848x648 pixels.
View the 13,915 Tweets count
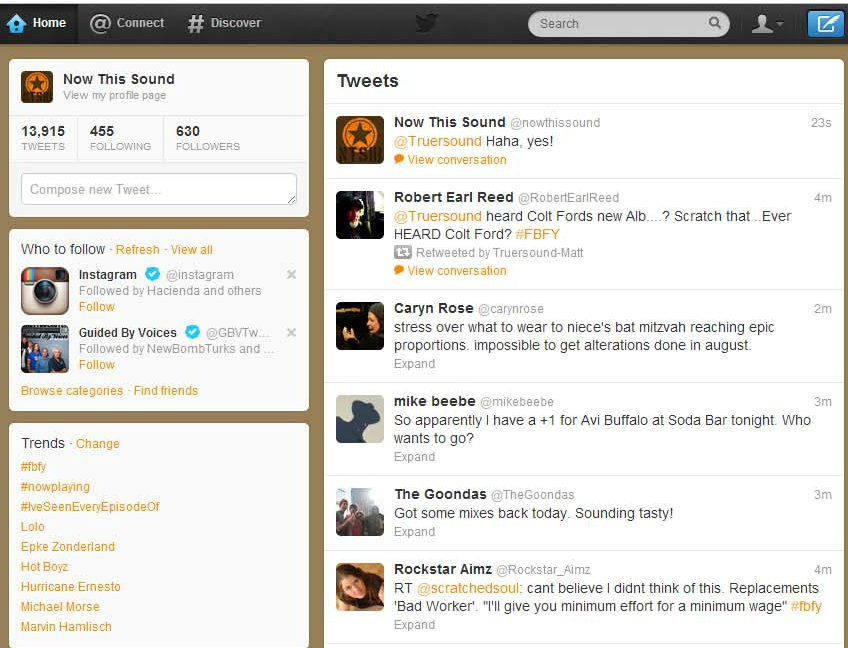click(43, 138)
